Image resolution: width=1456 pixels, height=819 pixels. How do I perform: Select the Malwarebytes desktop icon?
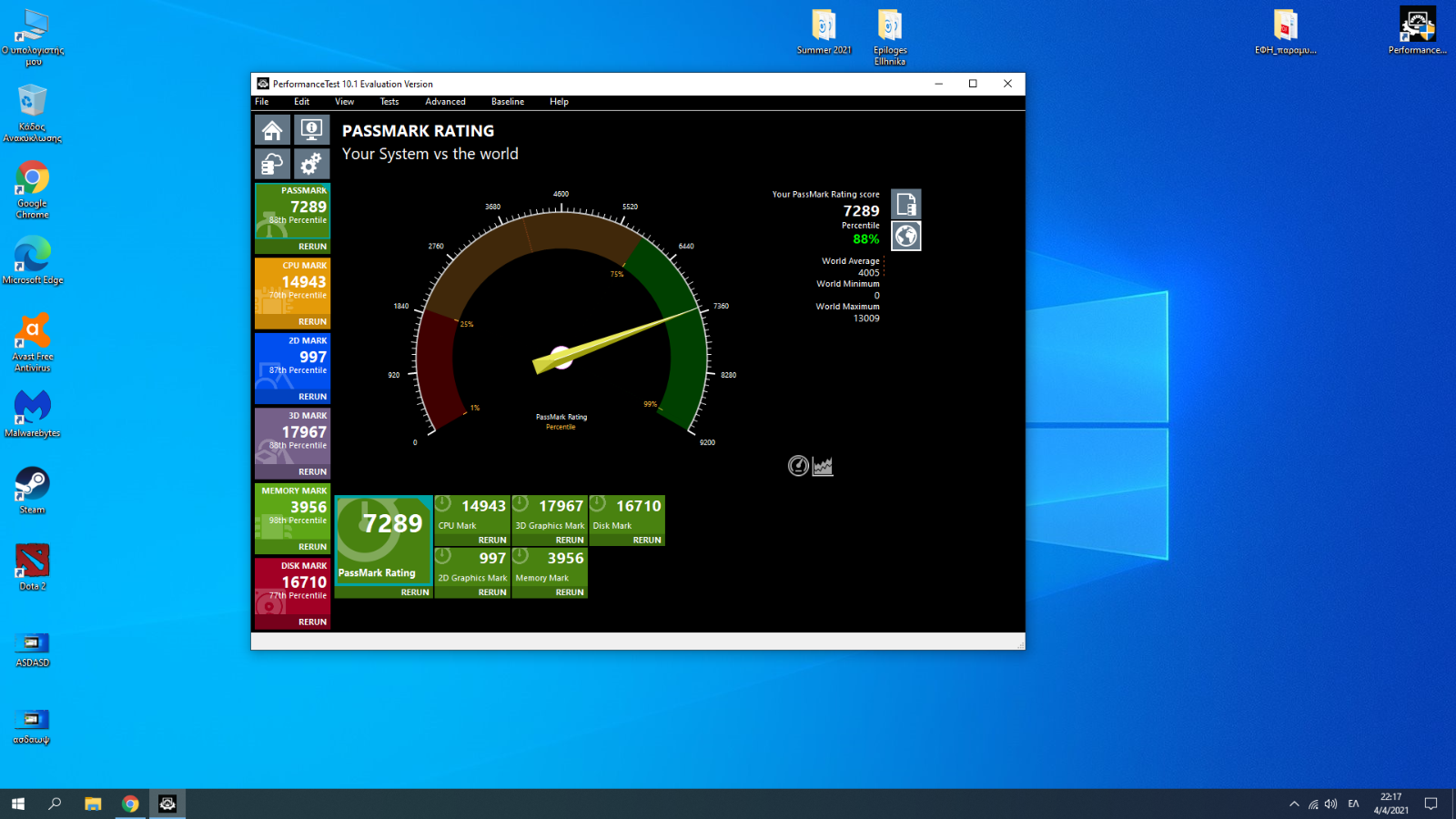(33, 414)
